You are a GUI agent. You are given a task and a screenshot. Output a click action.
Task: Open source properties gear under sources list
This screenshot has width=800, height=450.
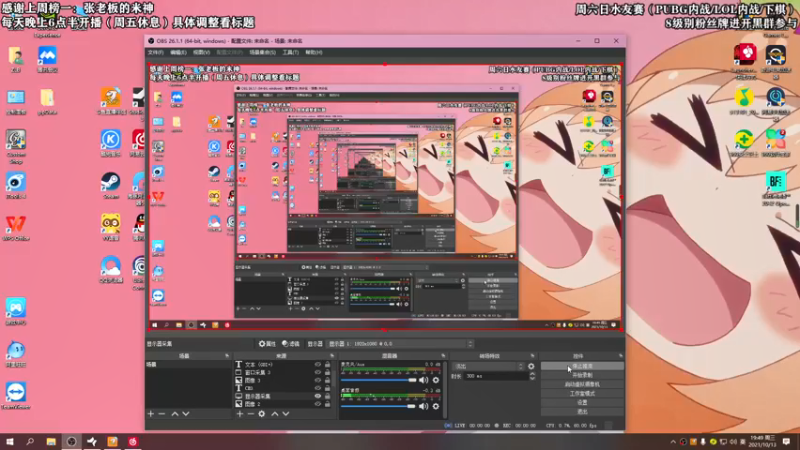262,414
